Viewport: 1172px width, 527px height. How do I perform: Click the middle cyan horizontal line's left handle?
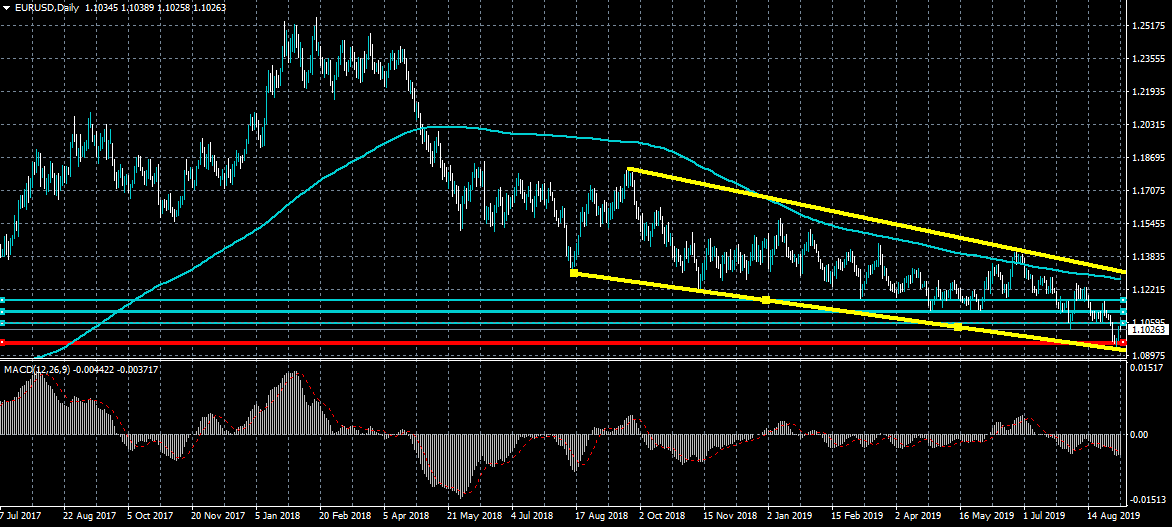3,312
